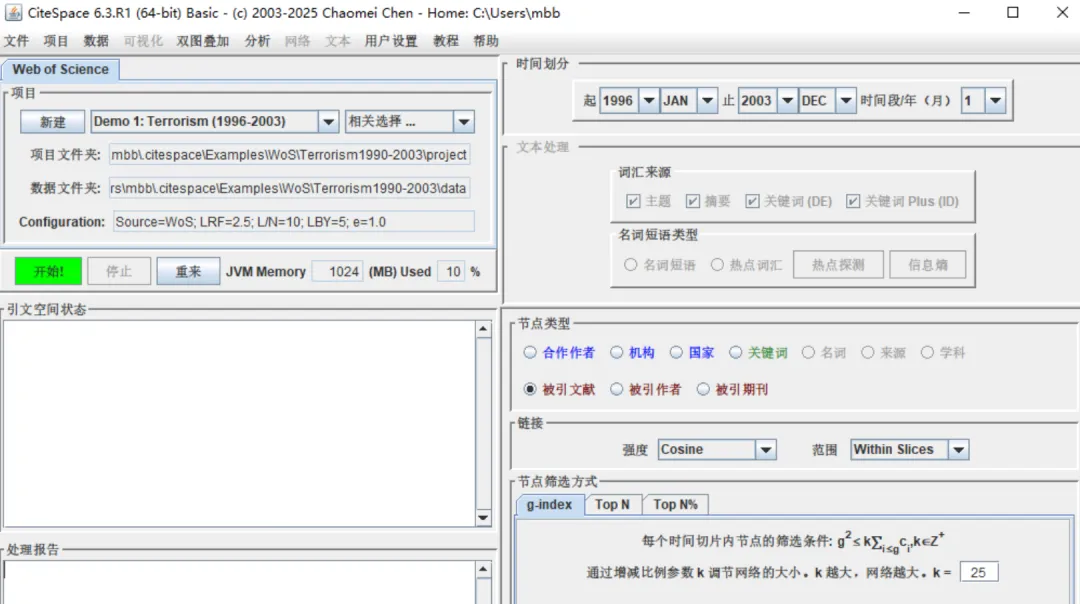The width and height of the screenshot is (1080, 604).
Task: Select the 名词 node type
Action: click(808, 353)
